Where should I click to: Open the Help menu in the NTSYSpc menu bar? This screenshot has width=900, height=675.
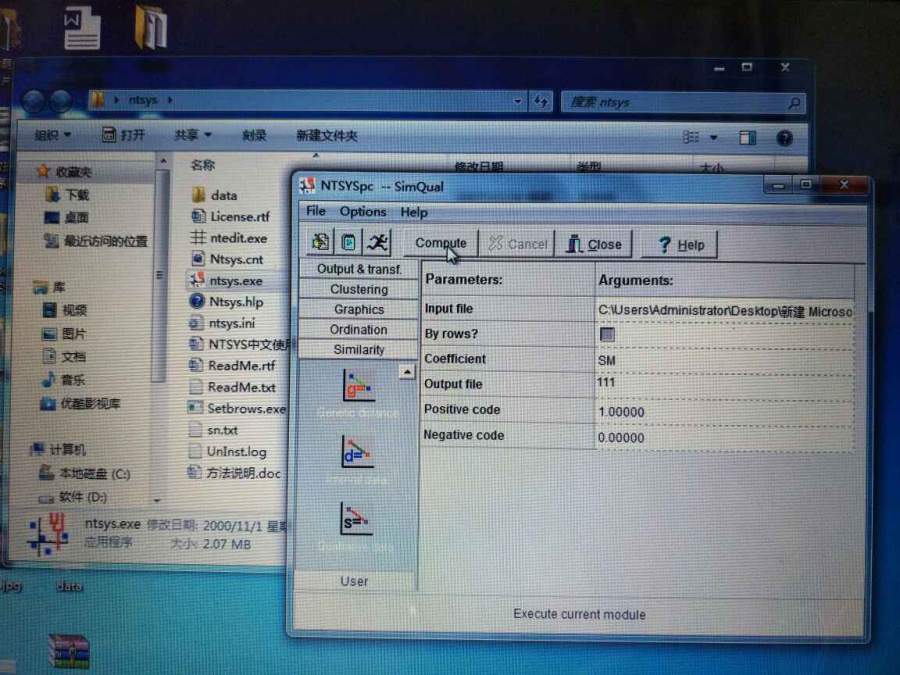[x=414, y=212]
